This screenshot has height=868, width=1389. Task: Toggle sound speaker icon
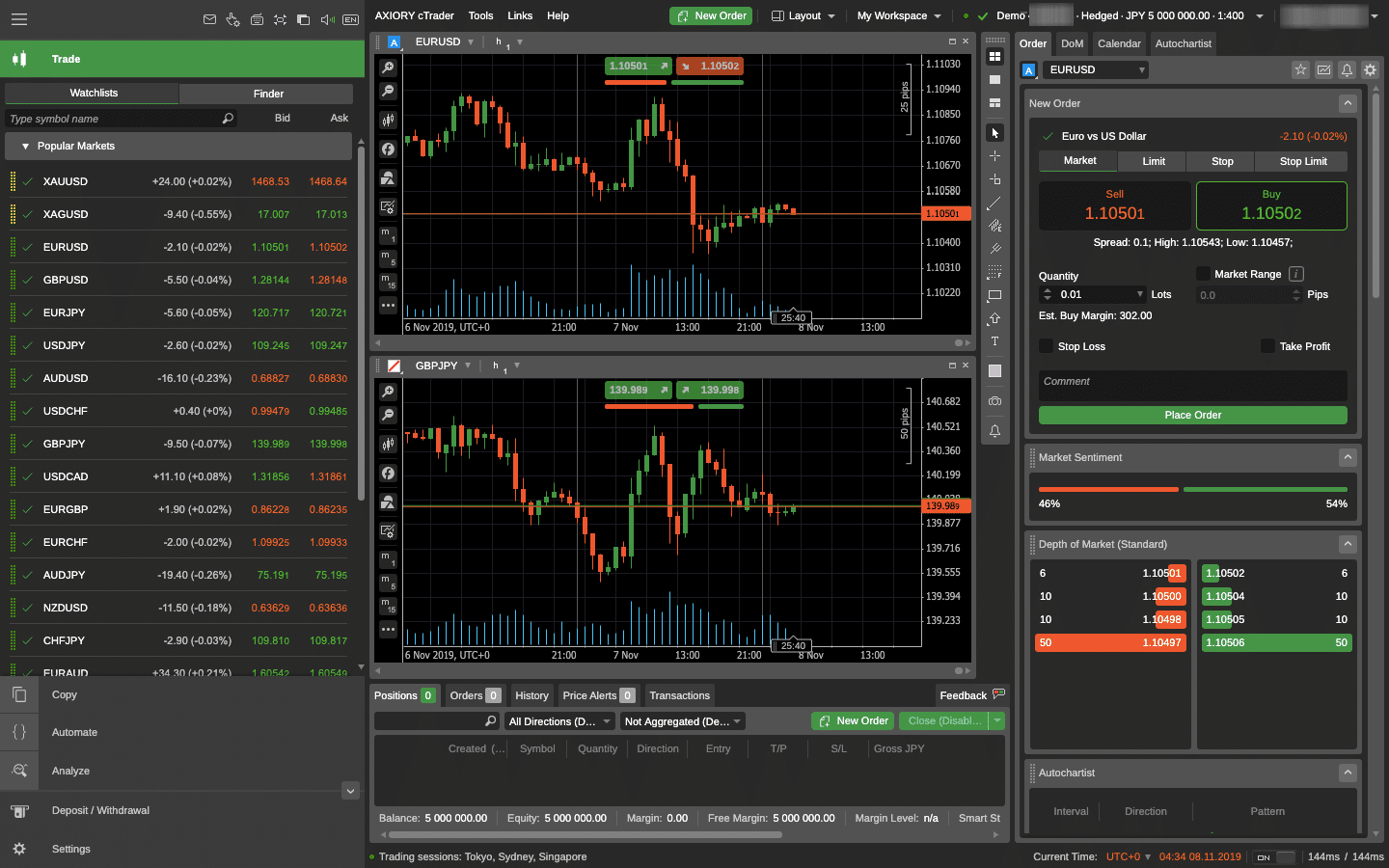pos(327,19)
